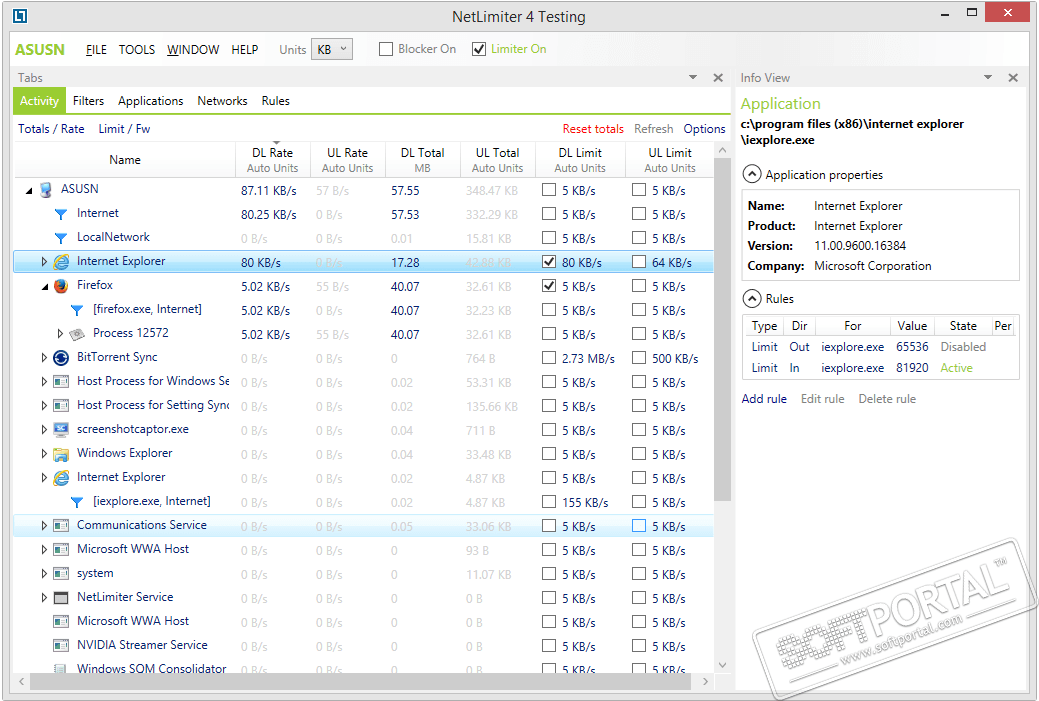Open the WINDOW menu
Image resolution: width=1039 pixels, height=701 pixels.
[x=193, y=50]
